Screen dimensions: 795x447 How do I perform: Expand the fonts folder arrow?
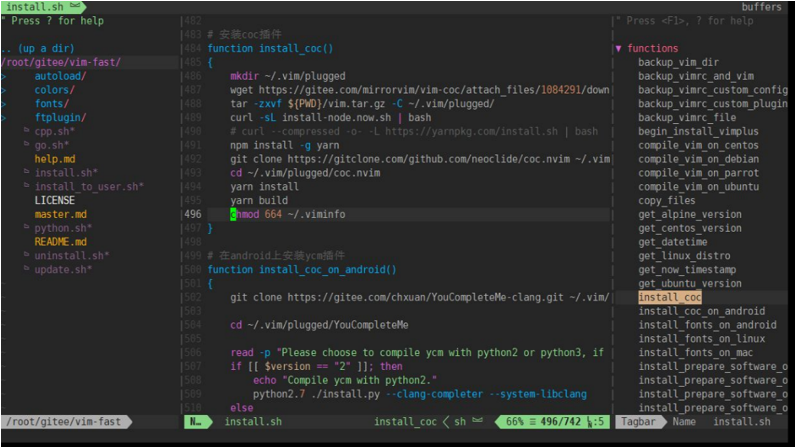[x=4, y=104]
